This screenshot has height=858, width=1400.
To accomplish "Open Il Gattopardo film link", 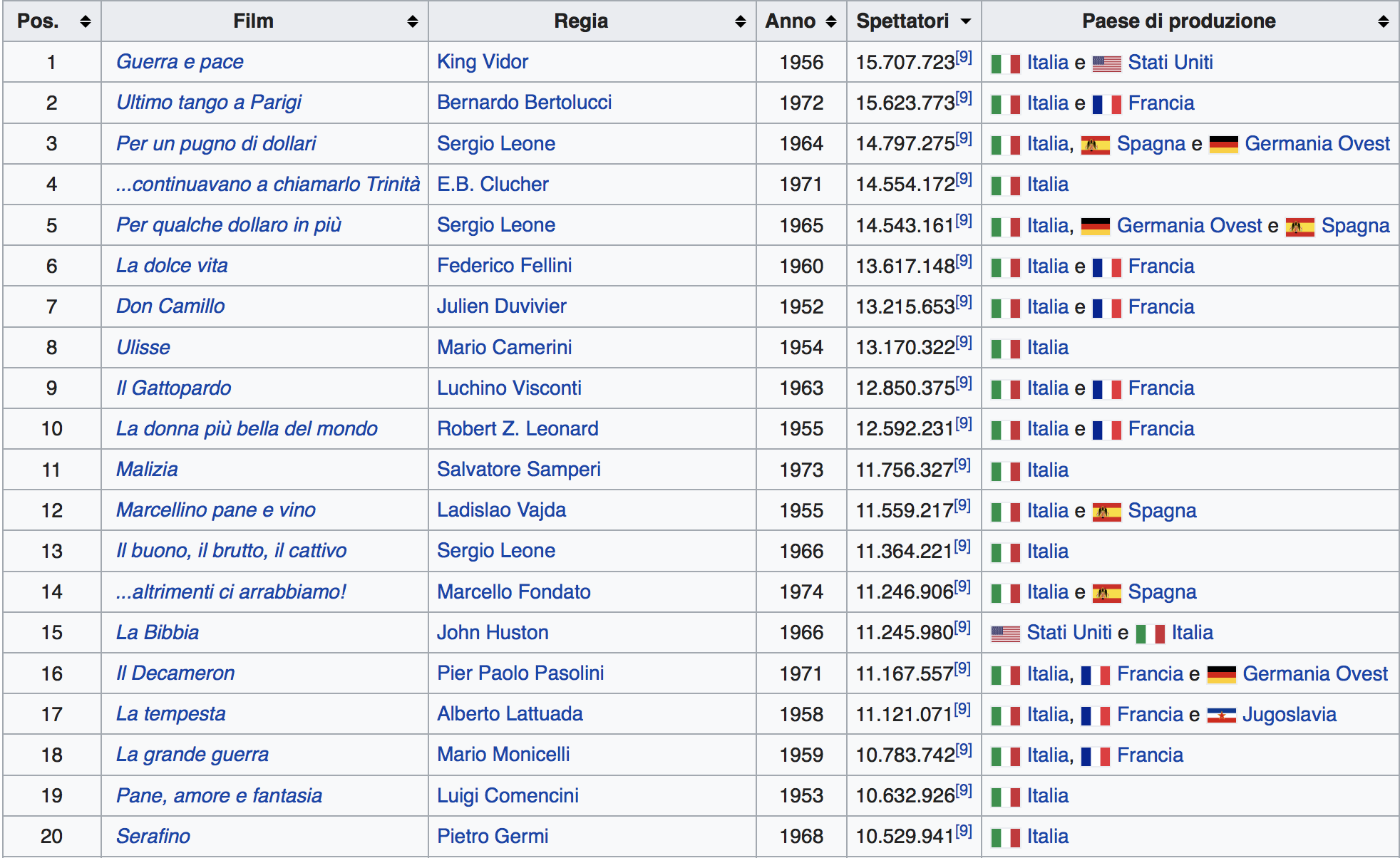I will pos(173,388).
